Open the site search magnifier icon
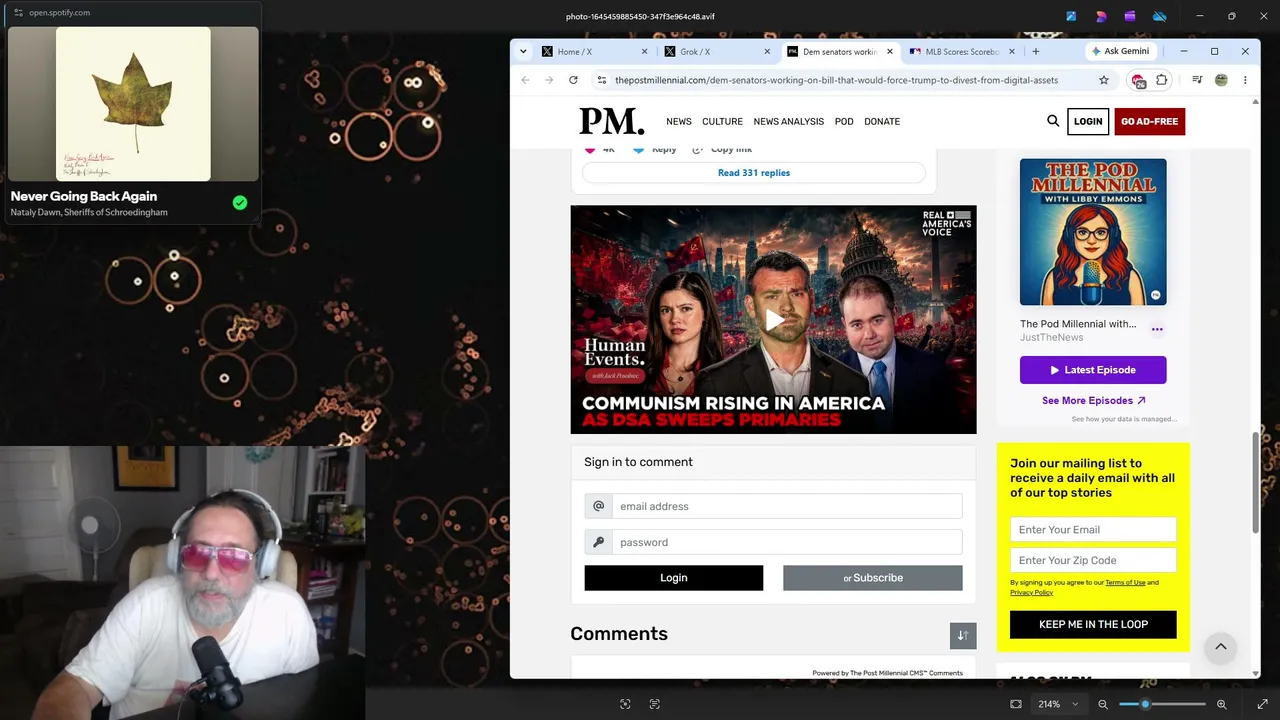 click(1053, 121)
